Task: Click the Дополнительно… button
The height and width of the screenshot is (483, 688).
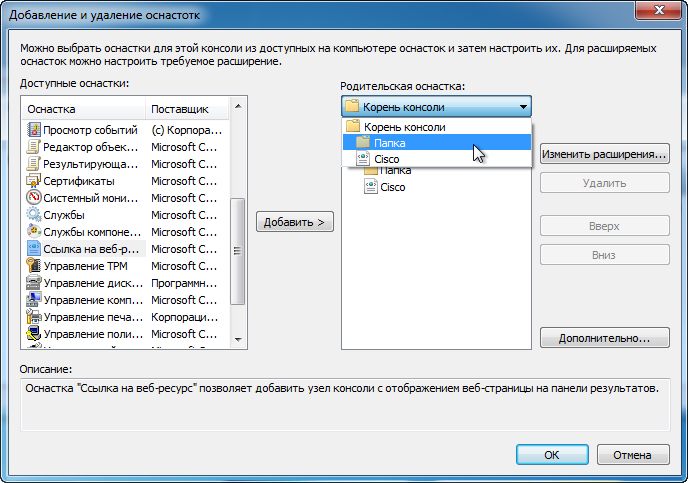Action: point(605,338)
